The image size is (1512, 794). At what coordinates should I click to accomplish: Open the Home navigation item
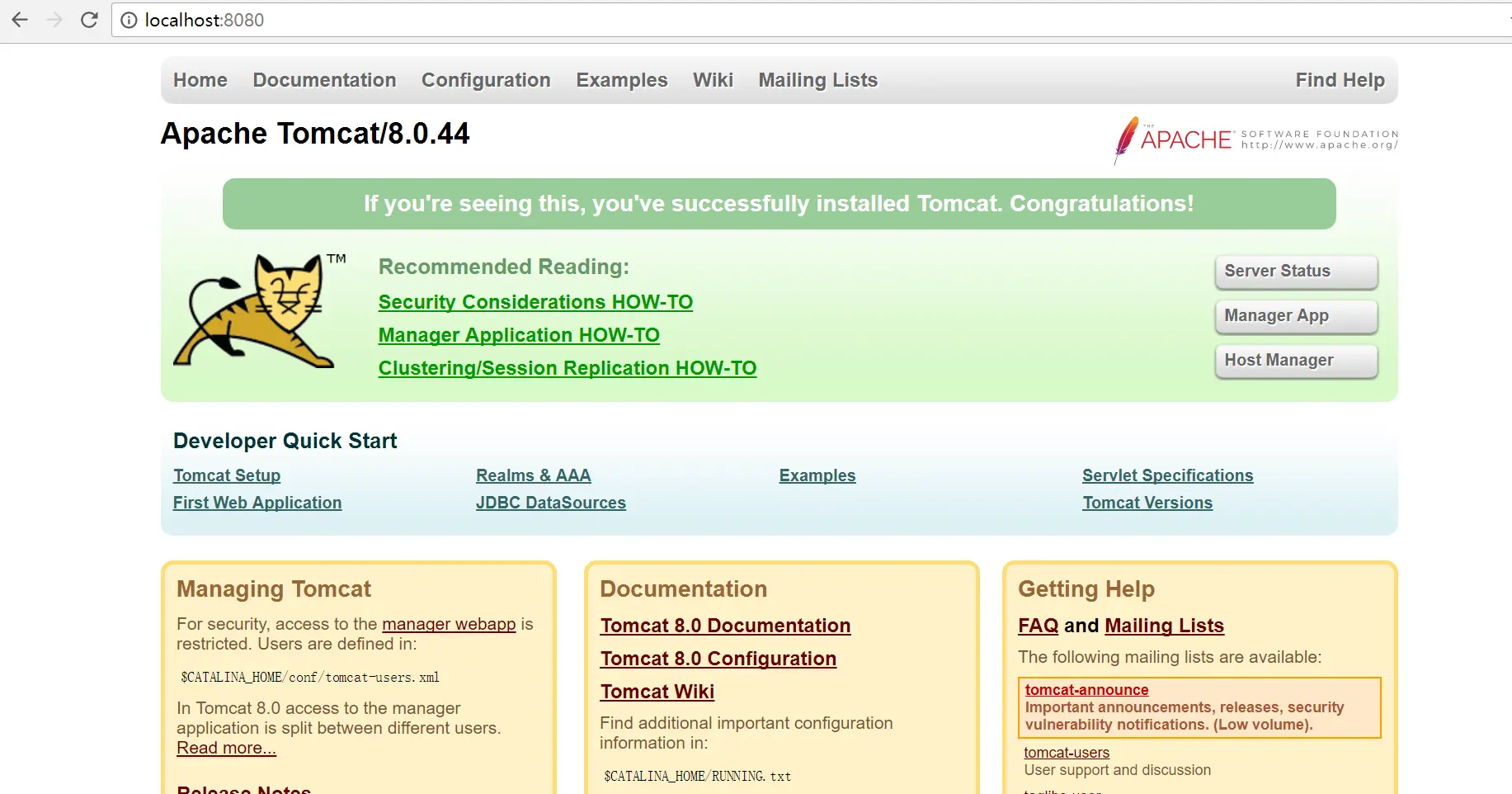click(200, 80)
